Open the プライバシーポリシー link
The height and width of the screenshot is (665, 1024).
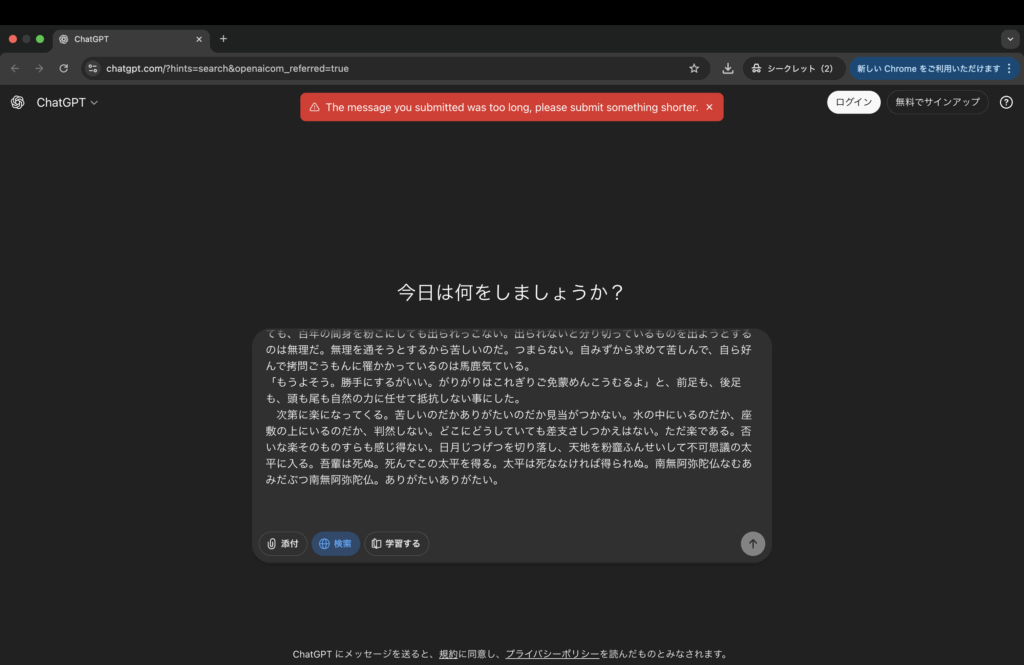552,654
